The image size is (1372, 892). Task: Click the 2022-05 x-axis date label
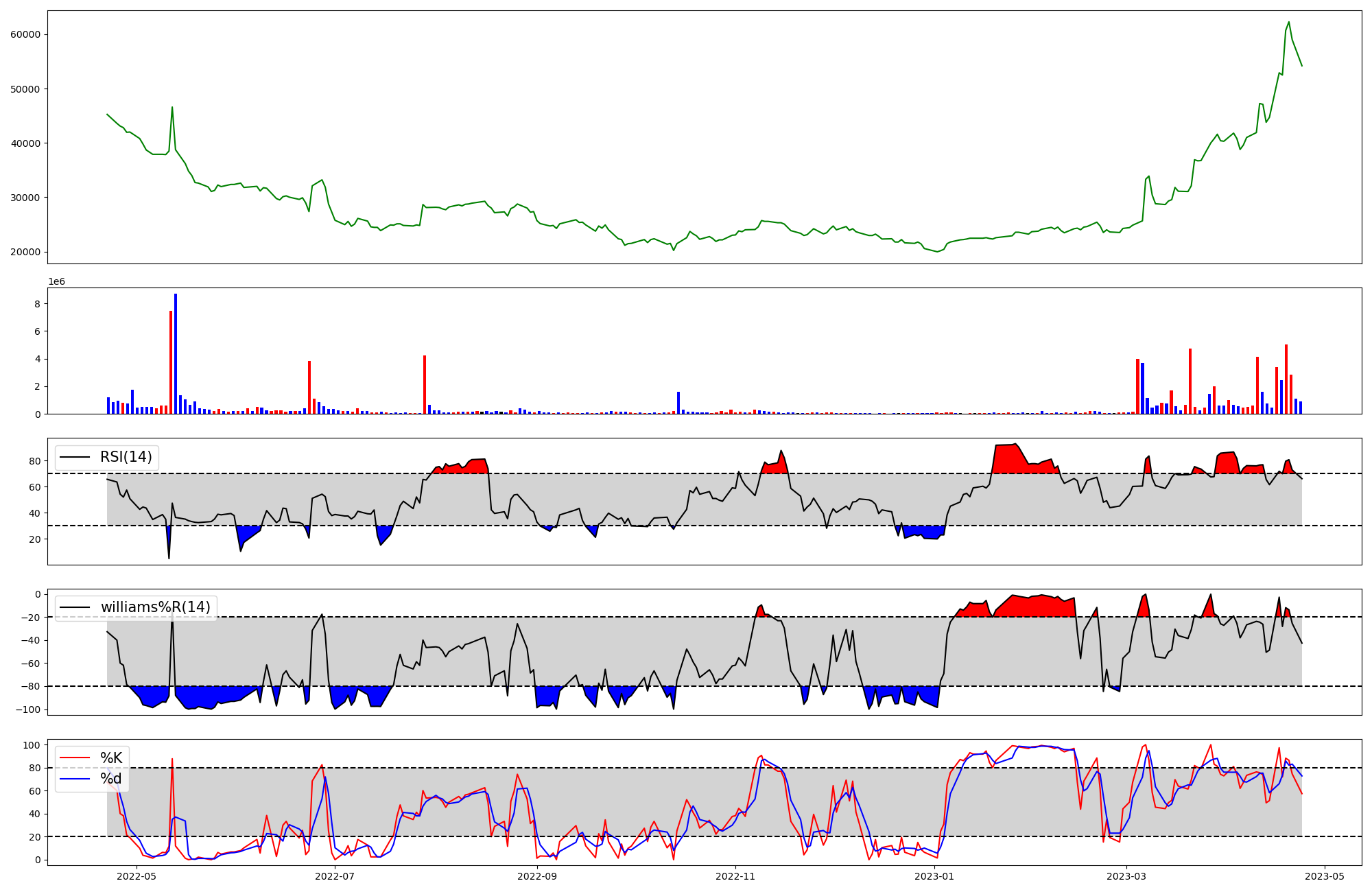pyautogui.click(x=137, y=876)
